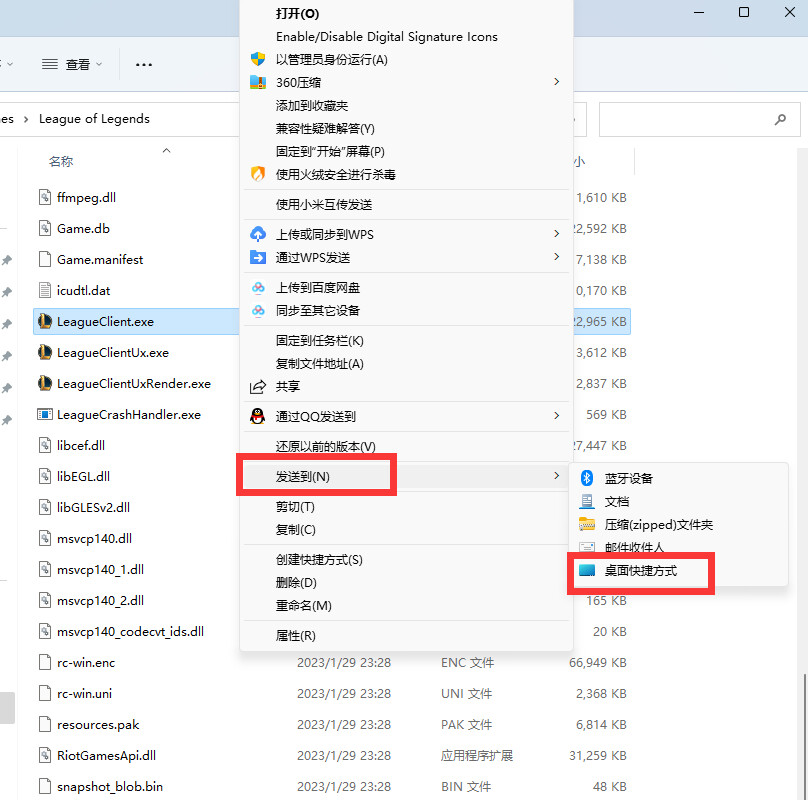The image size is (808, 800).
Task: Click the icudtl.dat file icon
Action: point(45,290)
